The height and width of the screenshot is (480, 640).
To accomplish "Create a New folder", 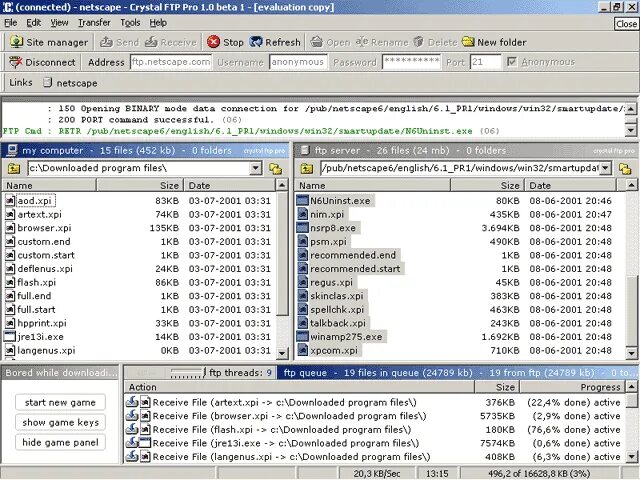I will click(x=494, y=42).
